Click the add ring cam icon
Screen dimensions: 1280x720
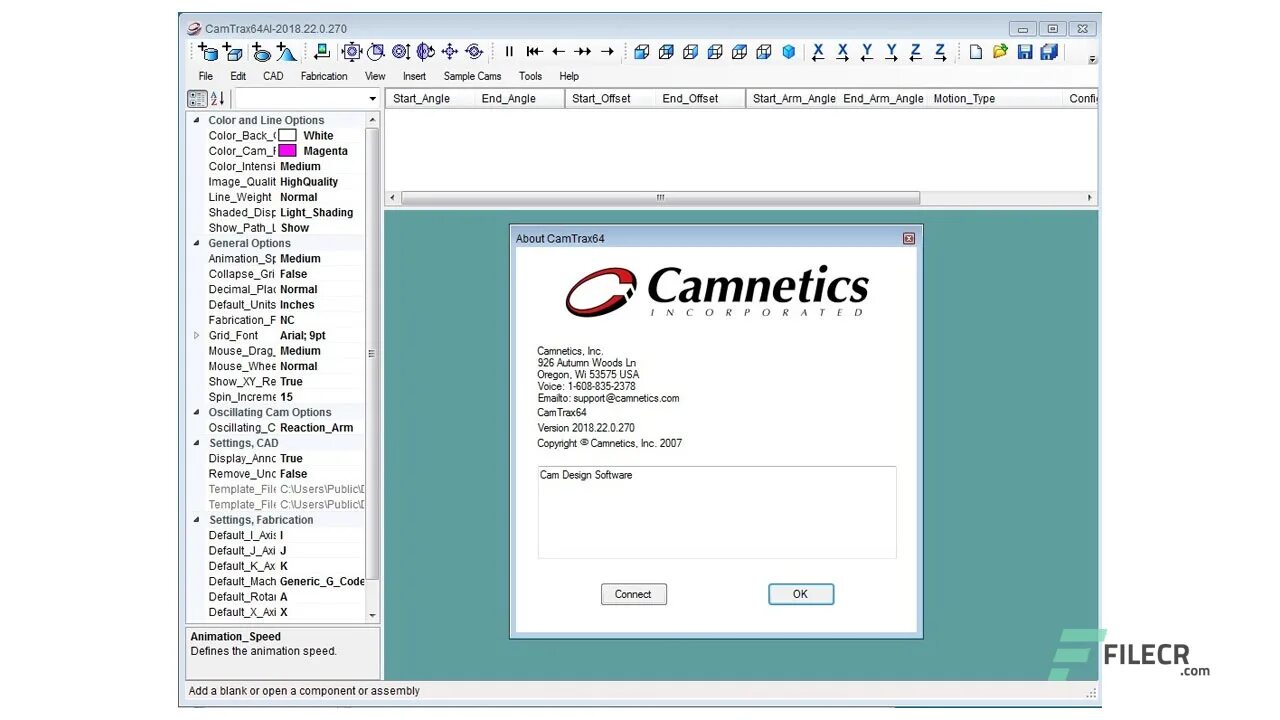tap(262, 52)
